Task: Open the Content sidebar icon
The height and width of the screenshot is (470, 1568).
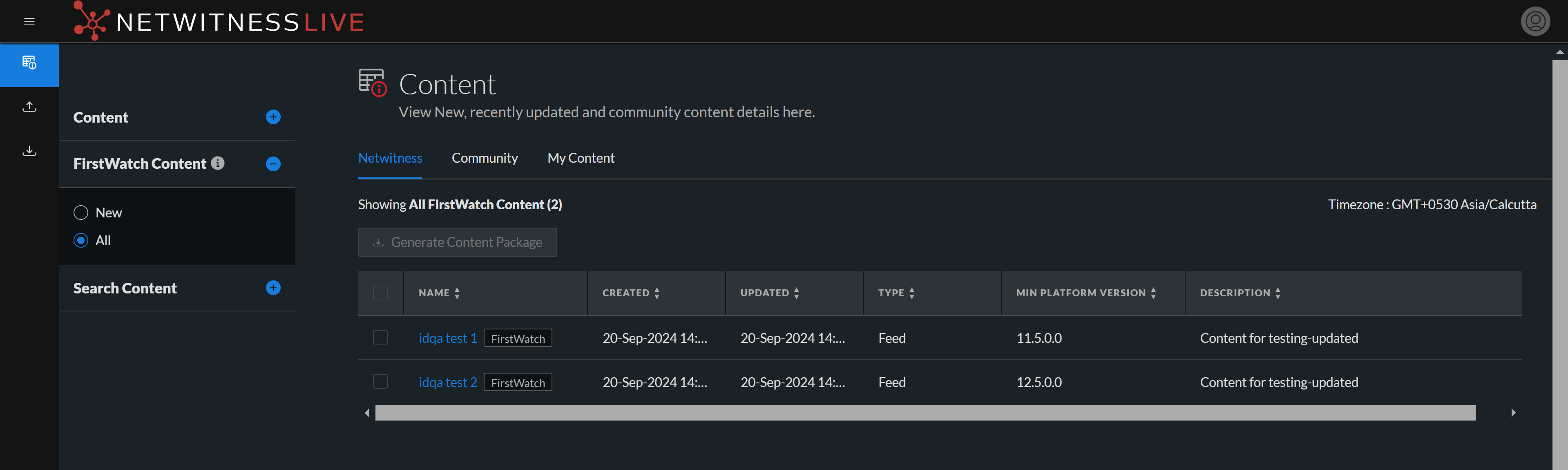Action: point(29,63)
